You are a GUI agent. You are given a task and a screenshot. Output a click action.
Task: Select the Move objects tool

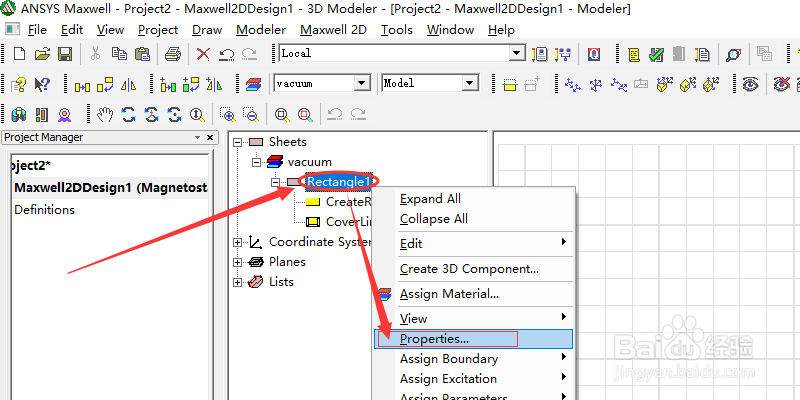pyautogui.click(x=82, y=85)
